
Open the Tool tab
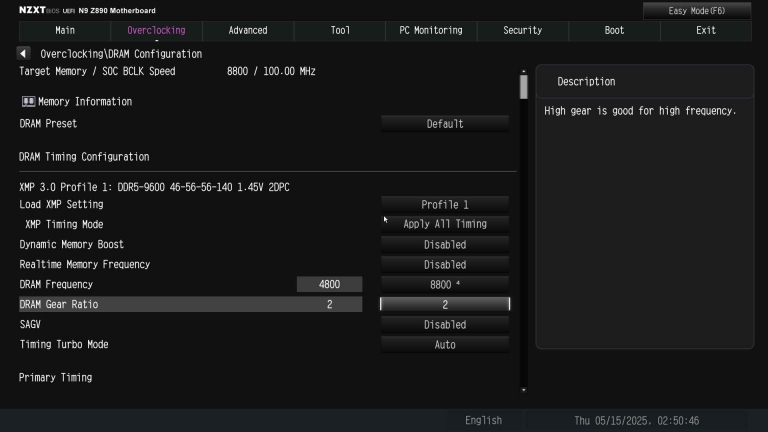tap(340, 30)
